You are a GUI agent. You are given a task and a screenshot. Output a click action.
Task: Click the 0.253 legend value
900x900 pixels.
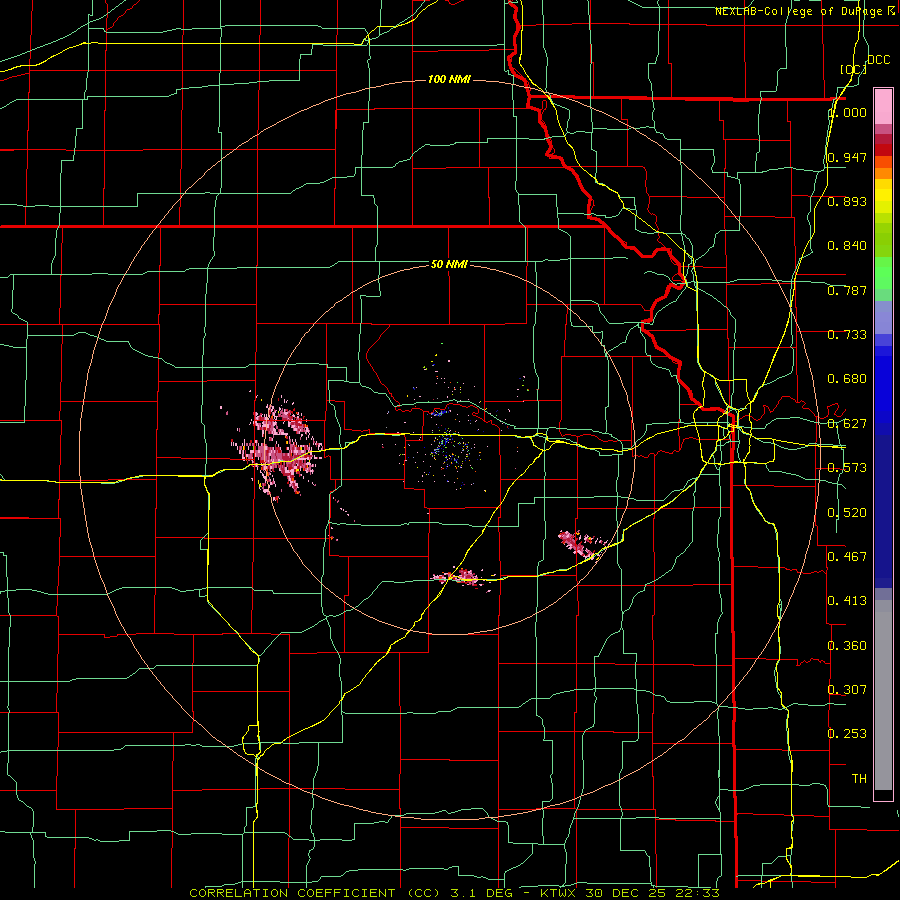coord(847,734)
